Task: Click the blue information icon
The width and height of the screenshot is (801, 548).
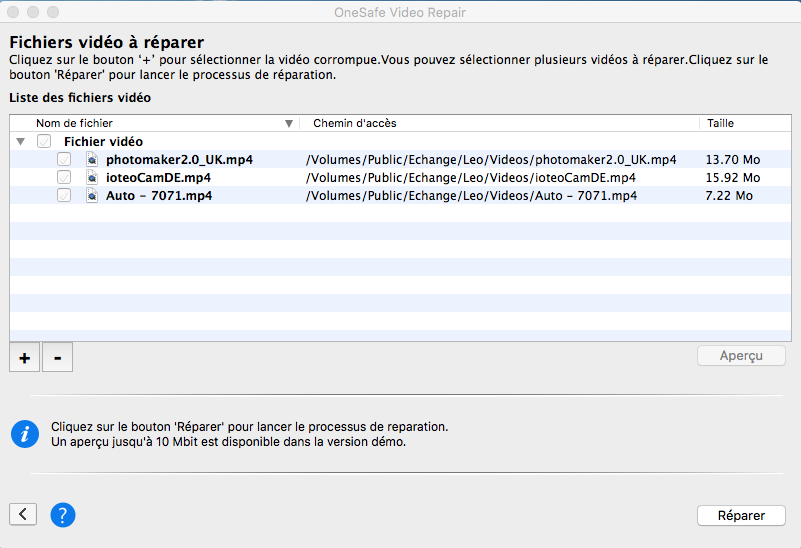Action: [x=24, y=433]
